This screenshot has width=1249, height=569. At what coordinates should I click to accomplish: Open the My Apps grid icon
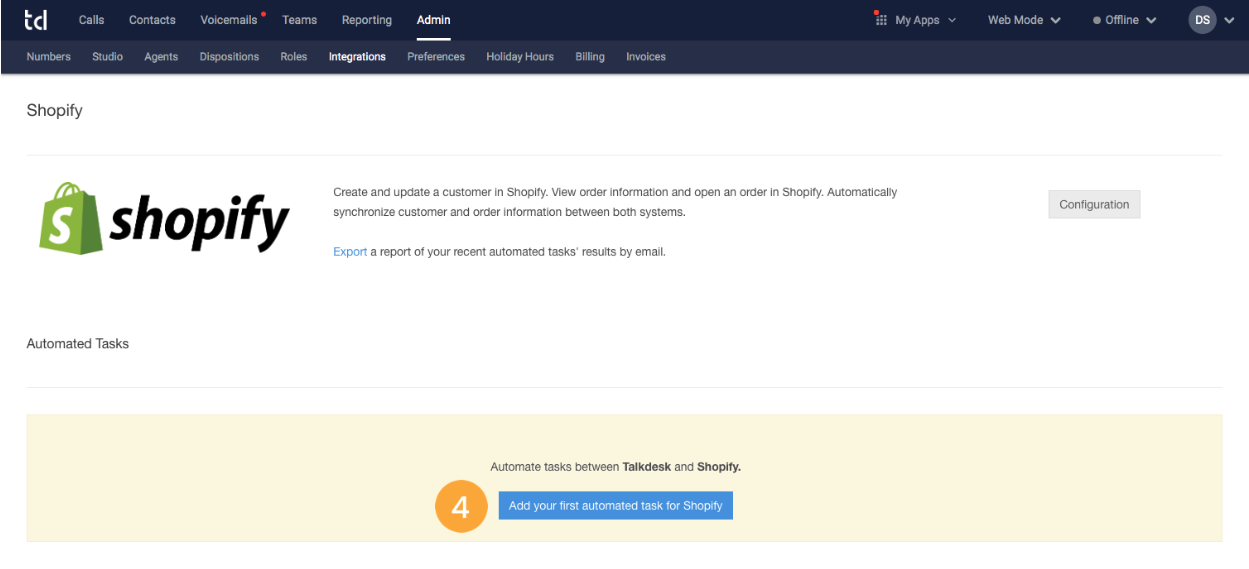[x=881, y=19]
